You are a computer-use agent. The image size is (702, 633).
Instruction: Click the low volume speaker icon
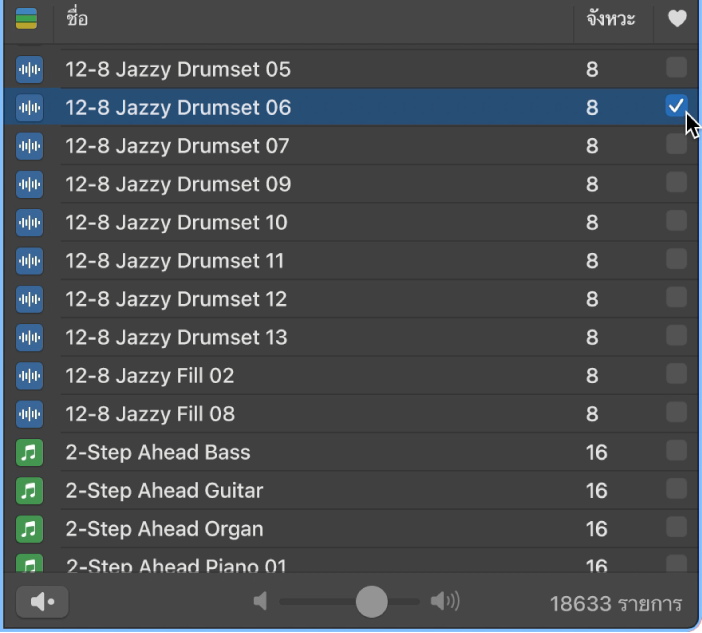coord(261,601)
